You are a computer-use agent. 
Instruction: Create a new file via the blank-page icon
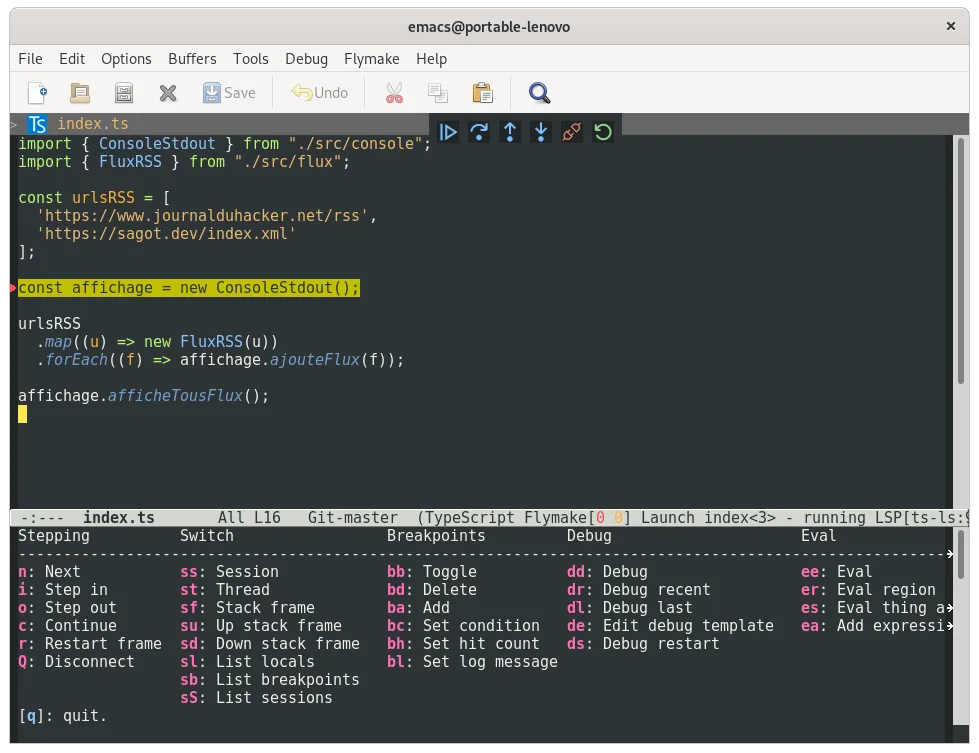click(x=37, y=92)
